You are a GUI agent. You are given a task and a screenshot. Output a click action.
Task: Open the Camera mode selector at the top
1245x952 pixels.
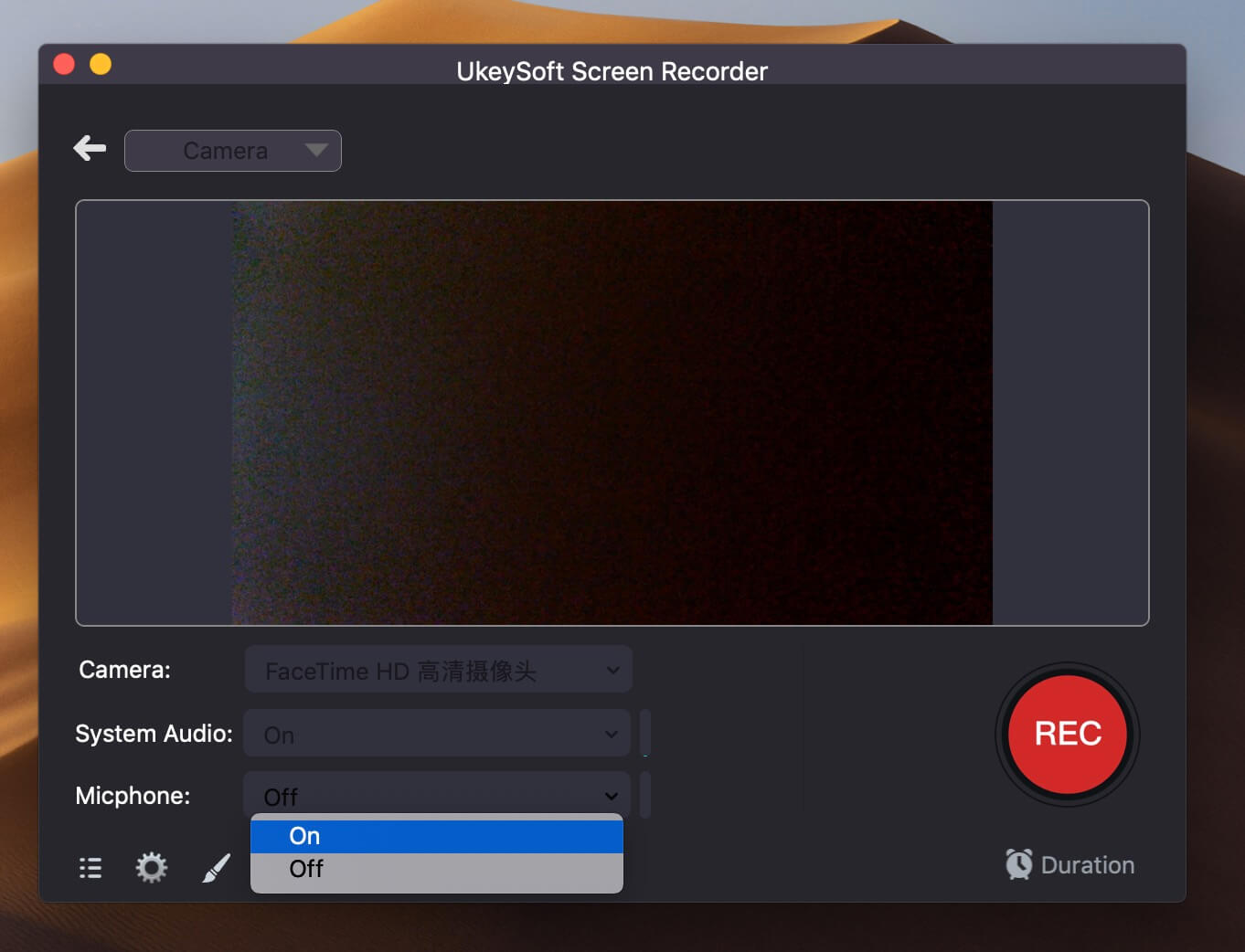(x=232, y=150)
